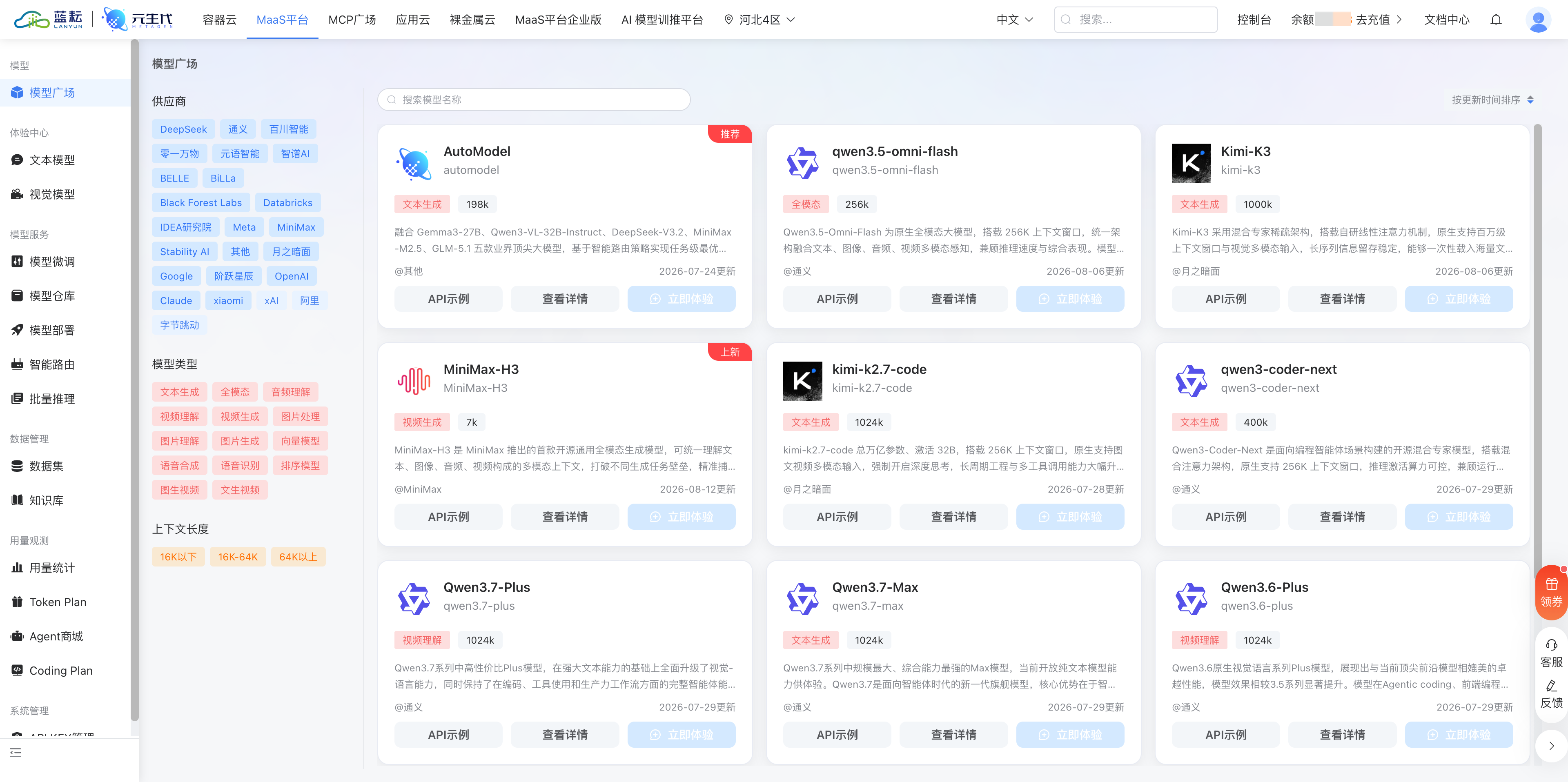Switch to the 容器云 tab
This screenshot has height=782, width=1568.
coord(219,20)
